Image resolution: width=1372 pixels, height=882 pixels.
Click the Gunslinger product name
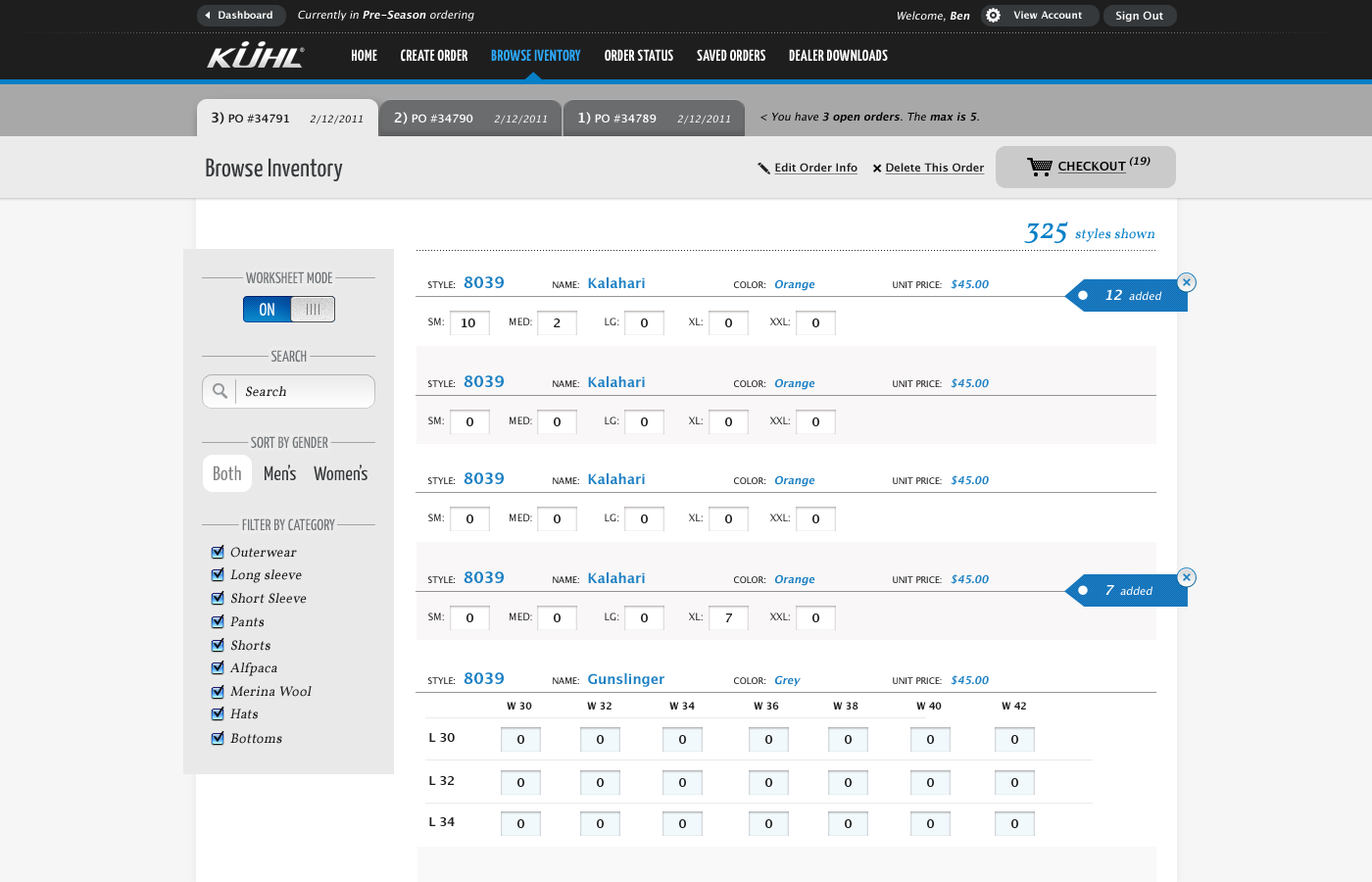[x=626, y=679]
